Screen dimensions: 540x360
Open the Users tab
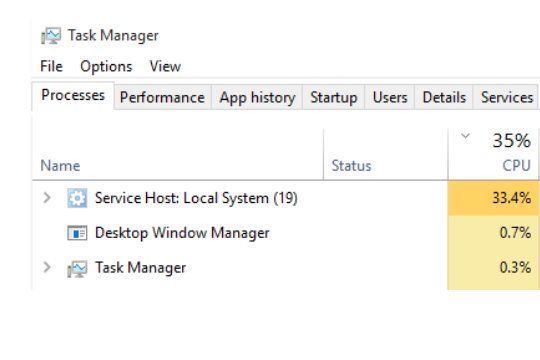pyautogui.click(x=390, y=97)
